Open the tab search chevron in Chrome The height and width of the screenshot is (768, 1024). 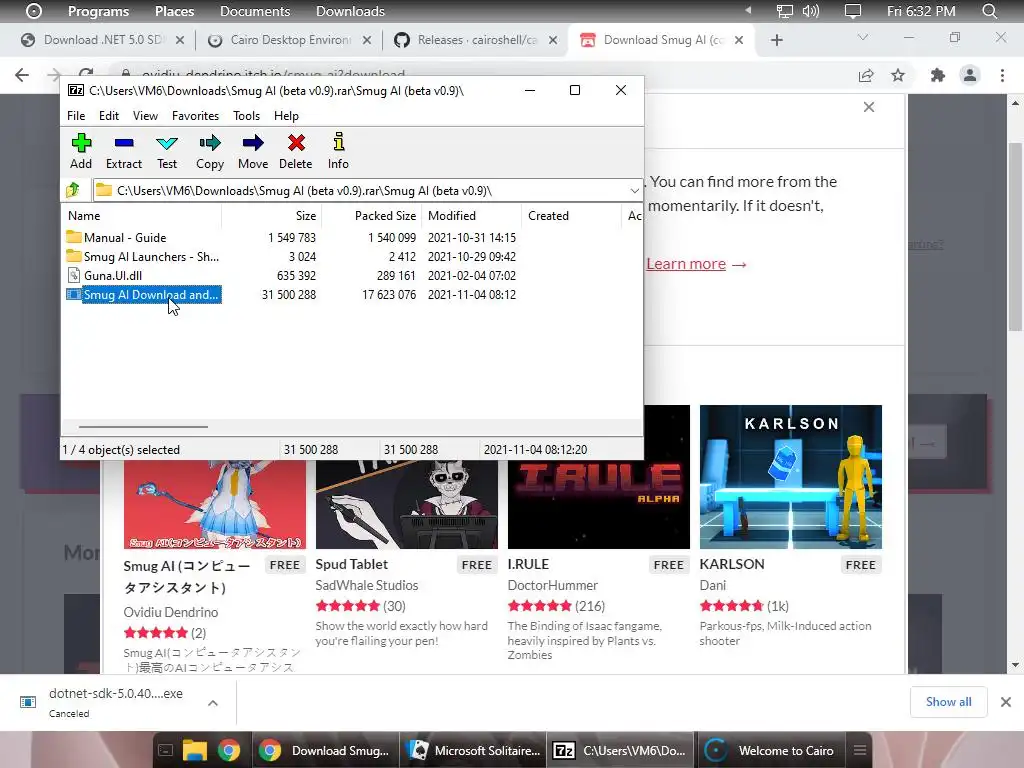[863, 38]
